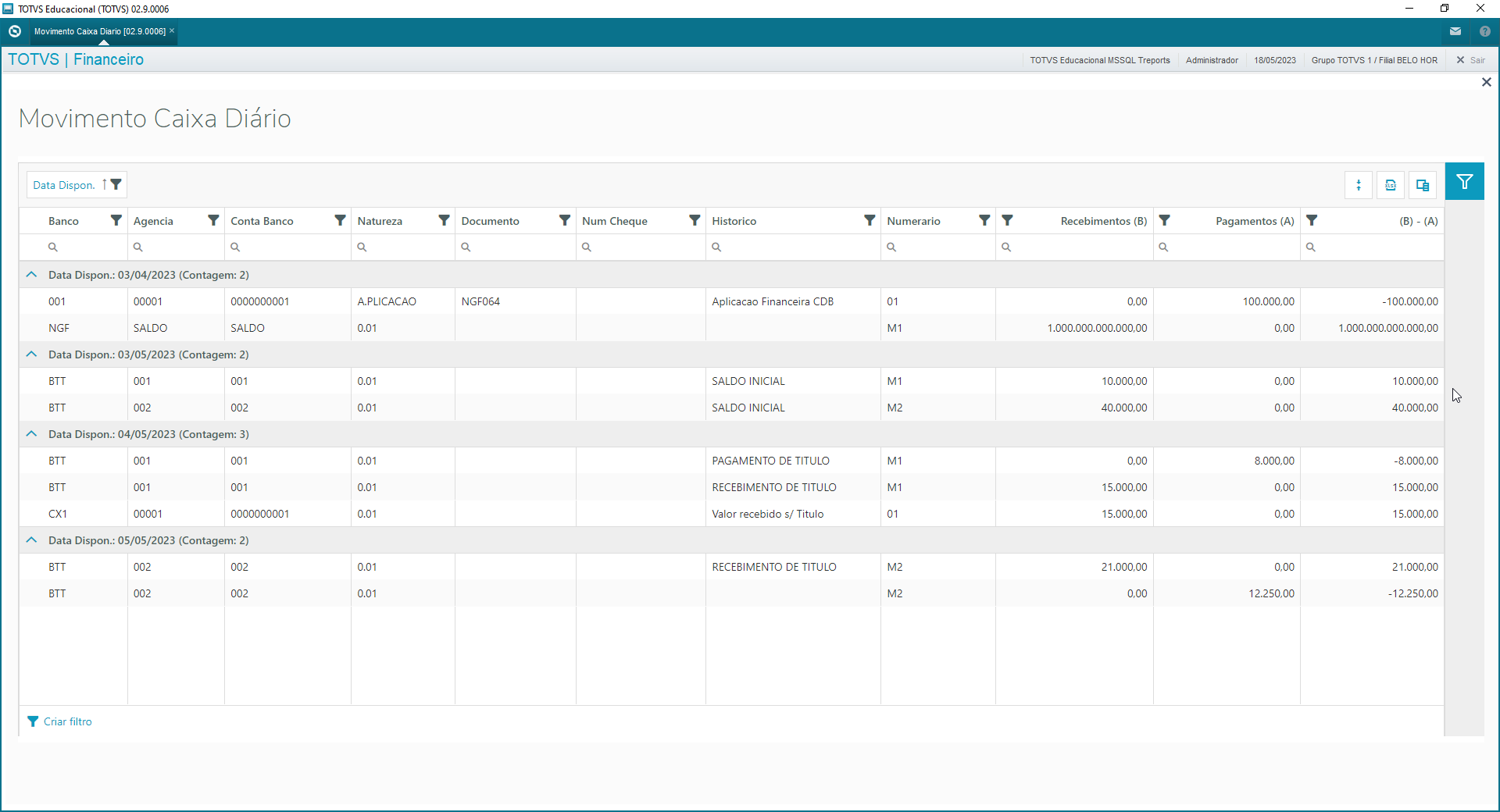1500x812 pixels.
Task: Collapse all groups with the arrows icon
Action: (1359, 185)
